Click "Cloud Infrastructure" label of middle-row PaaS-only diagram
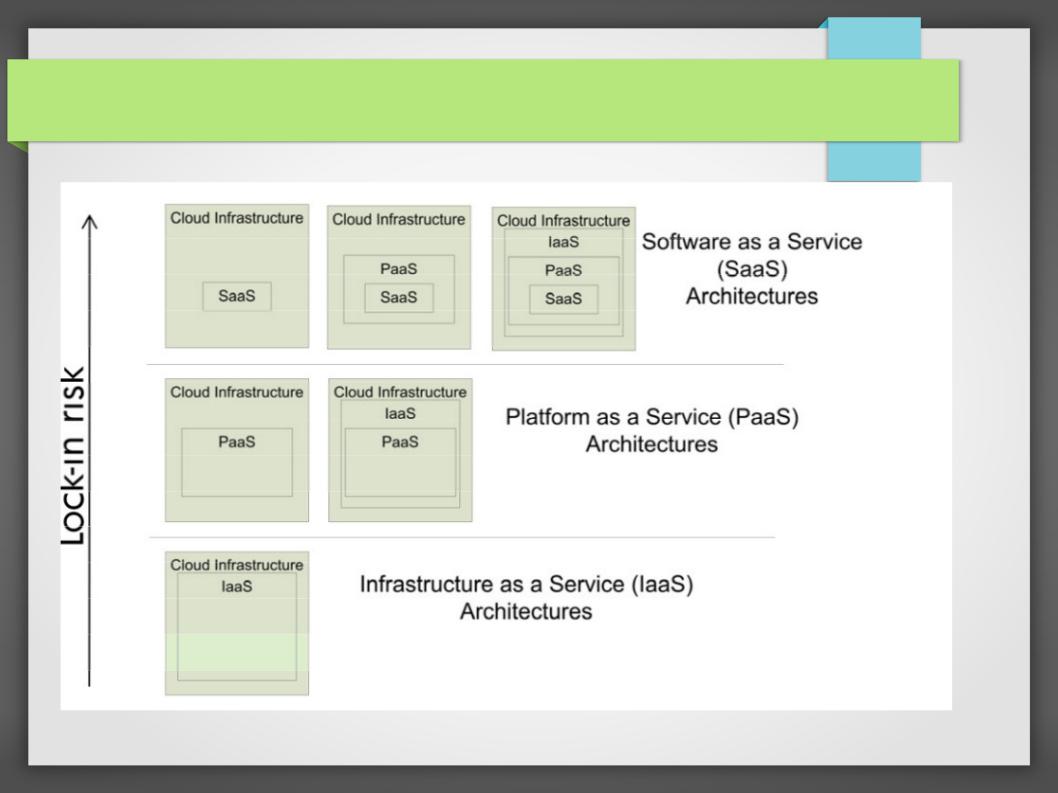The height and width of the screenshot is (793, 1058). (x=237, y=392)
